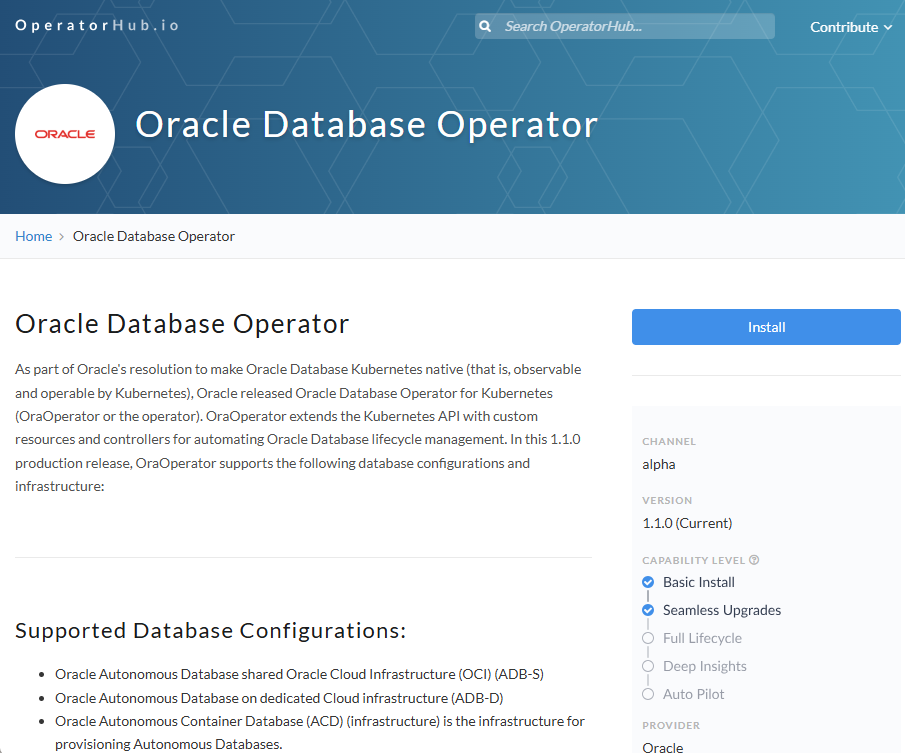
Task: Open the Contribute dropdown menu
Action: coord(845,27)
